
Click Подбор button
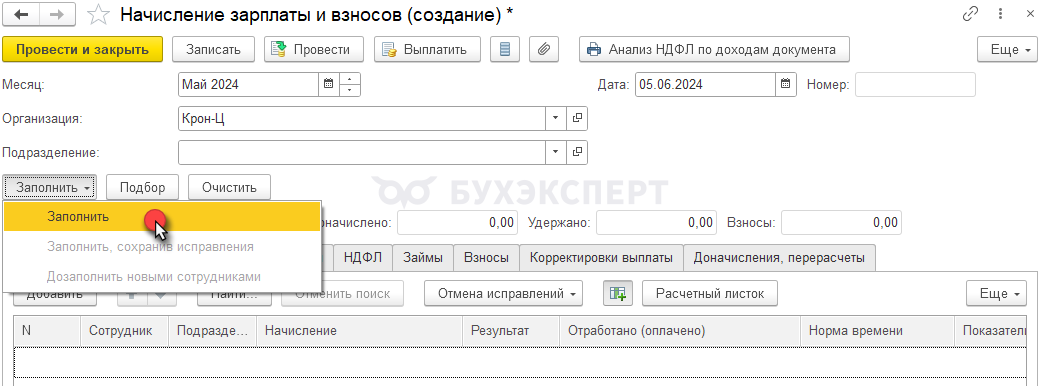point(143,187)
